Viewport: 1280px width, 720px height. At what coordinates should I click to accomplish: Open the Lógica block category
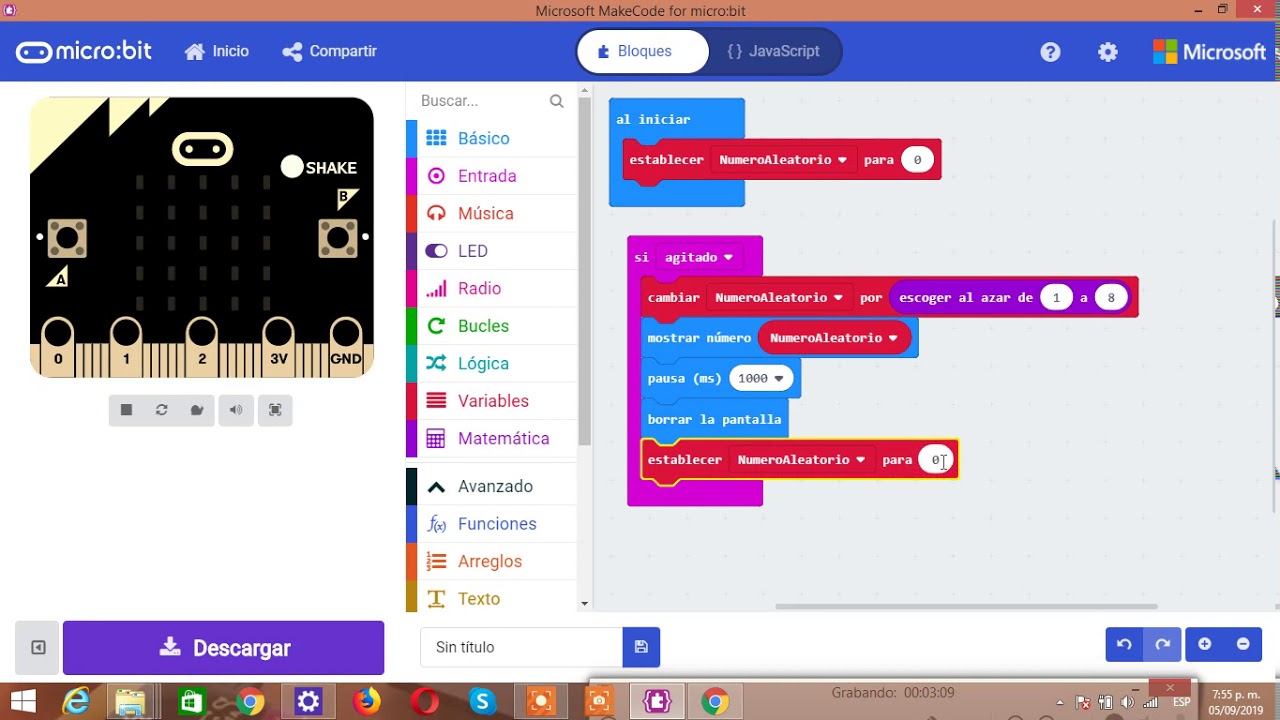click(x=491, y=363)
